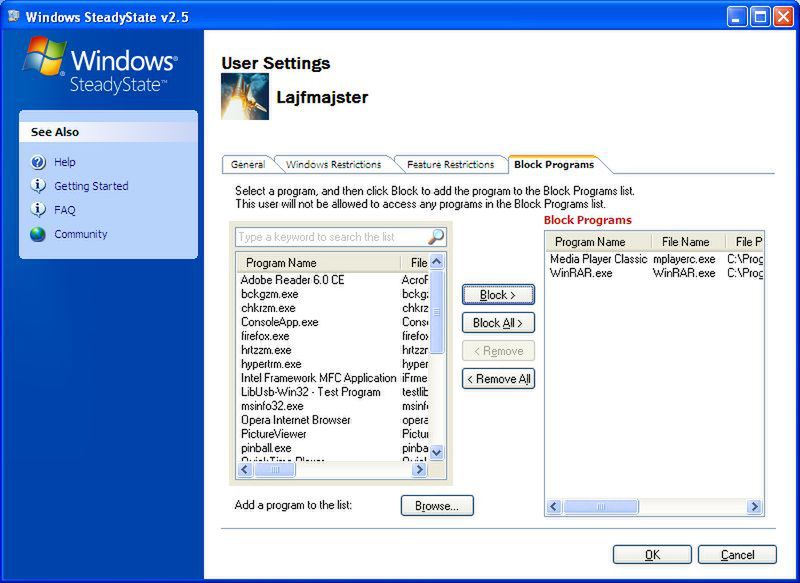Select Intel Framework MFC Application row

click(334, 378)
